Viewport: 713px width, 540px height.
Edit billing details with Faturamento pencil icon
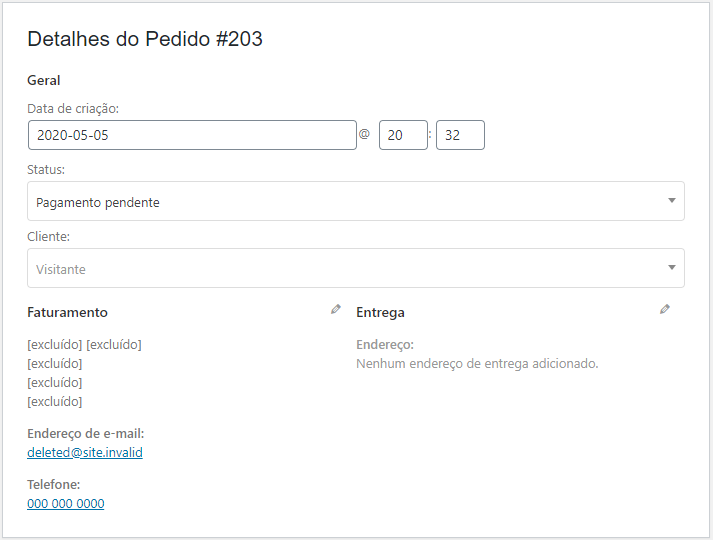(x=336, y=310)
